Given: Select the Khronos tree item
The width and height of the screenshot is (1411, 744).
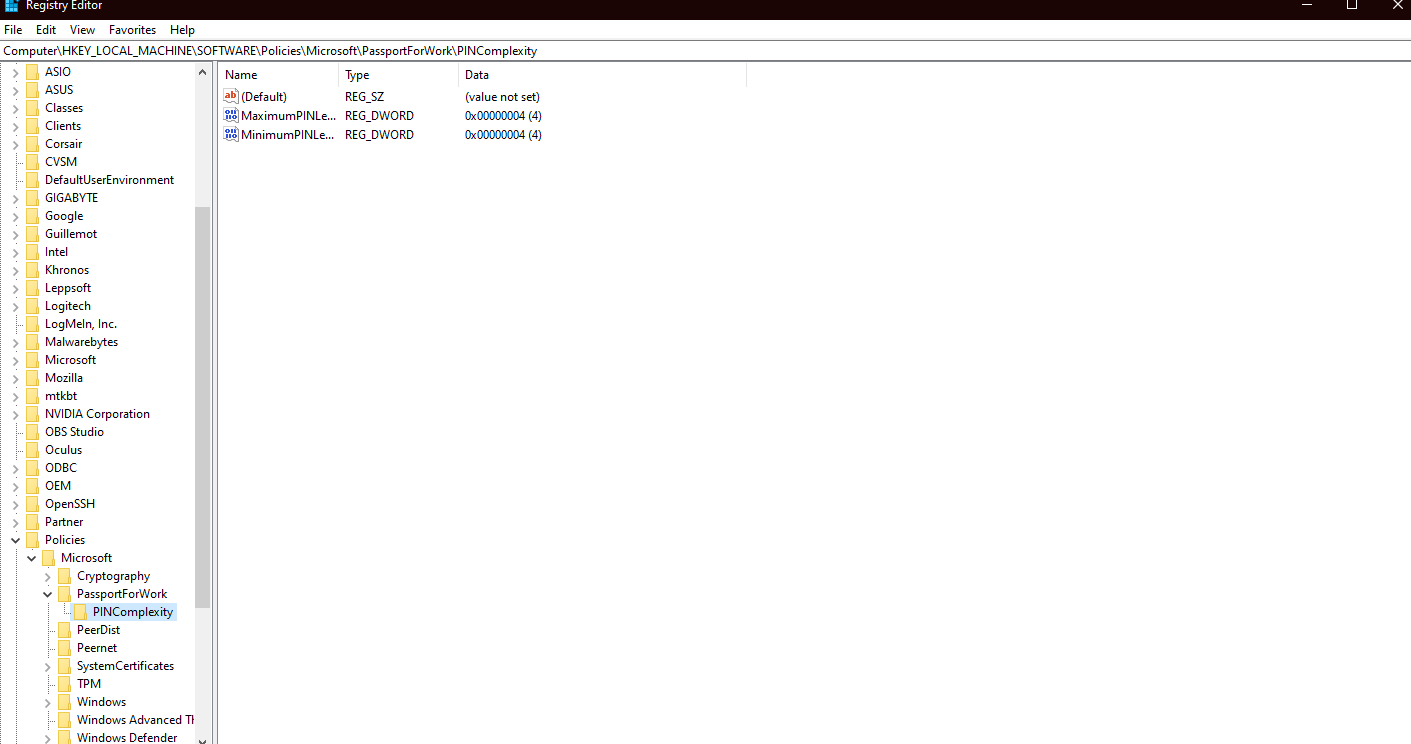Looking at the screenshot, I should coord(67,270).
